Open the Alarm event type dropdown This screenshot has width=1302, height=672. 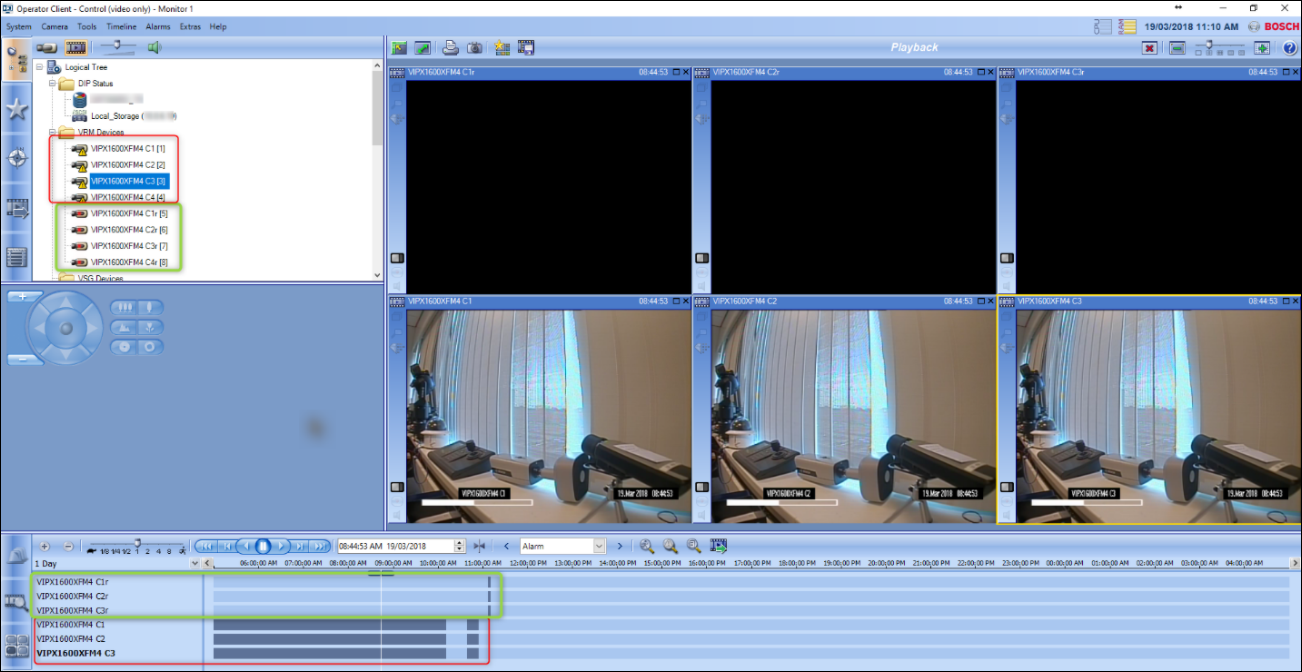point(599,546)
